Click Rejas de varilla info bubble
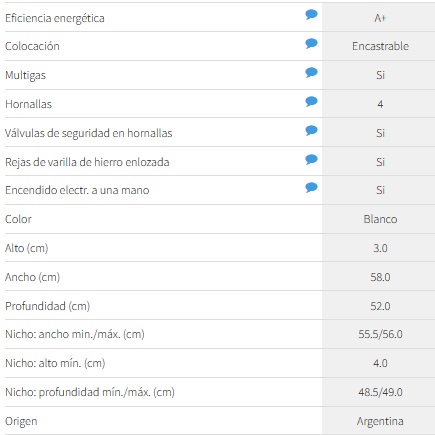Screen dimensions: 435x435 point(311,159)
